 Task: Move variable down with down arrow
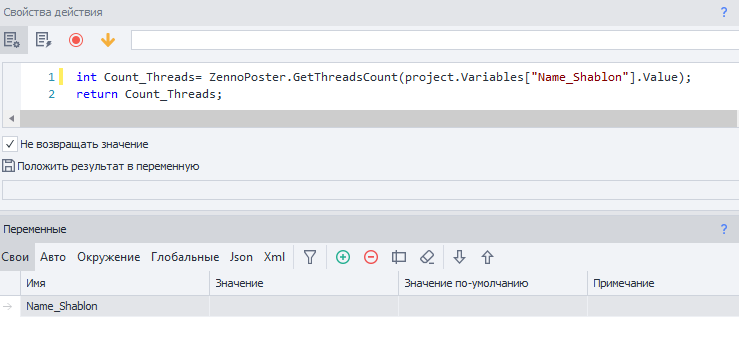[459, 257]
